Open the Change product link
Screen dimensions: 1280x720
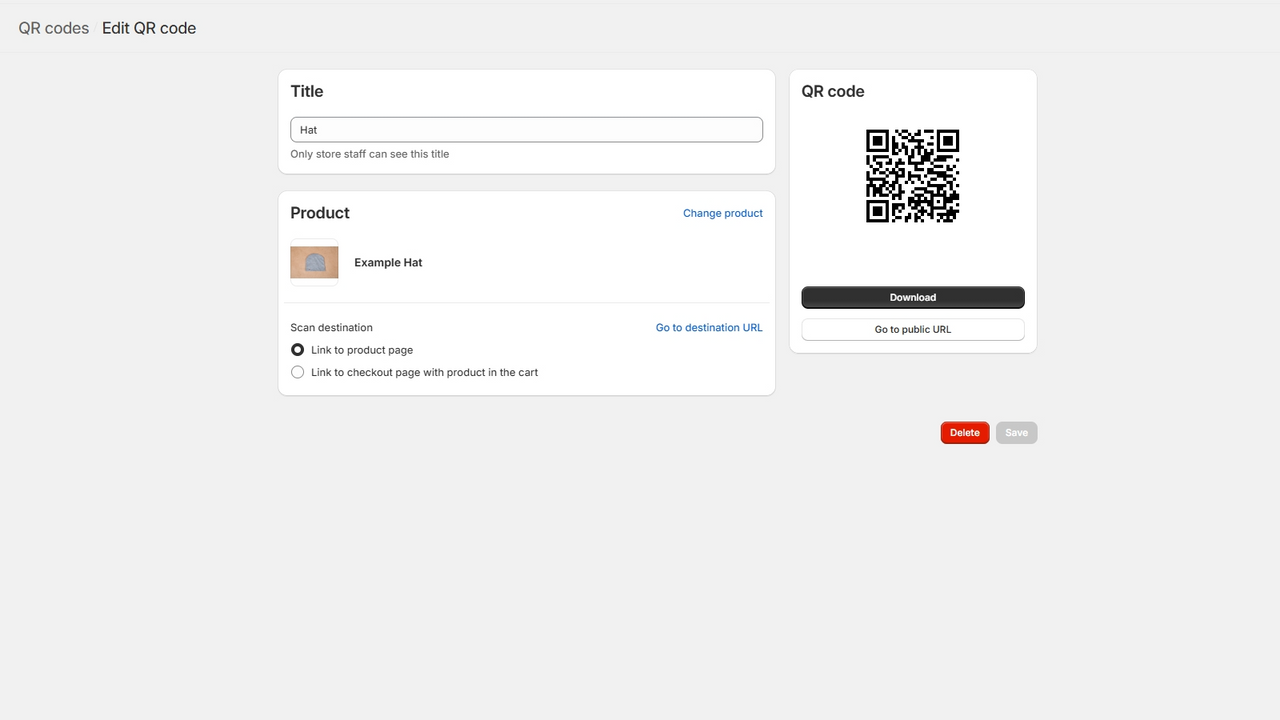(723, 213)
